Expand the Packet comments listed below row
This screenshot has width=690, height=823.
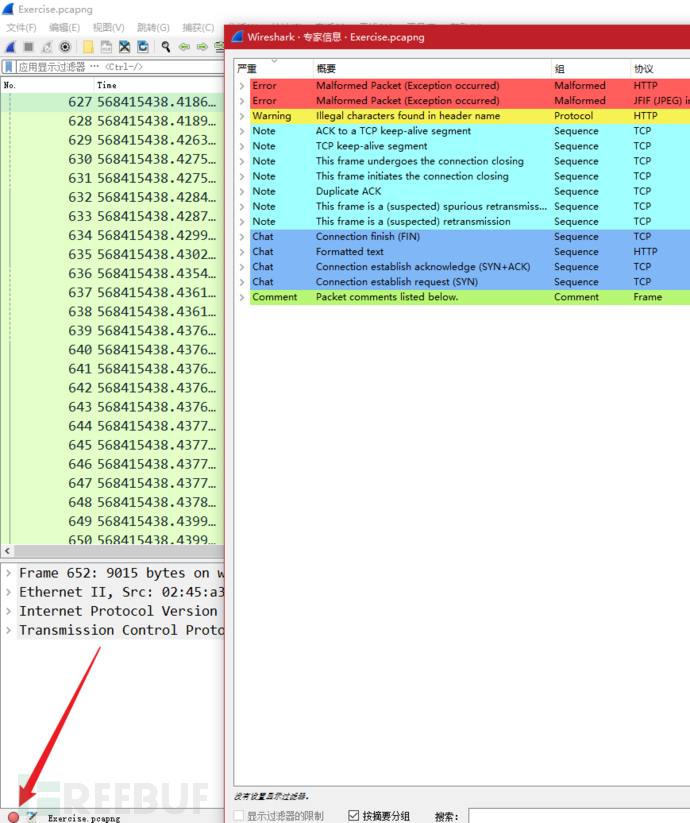242,297
